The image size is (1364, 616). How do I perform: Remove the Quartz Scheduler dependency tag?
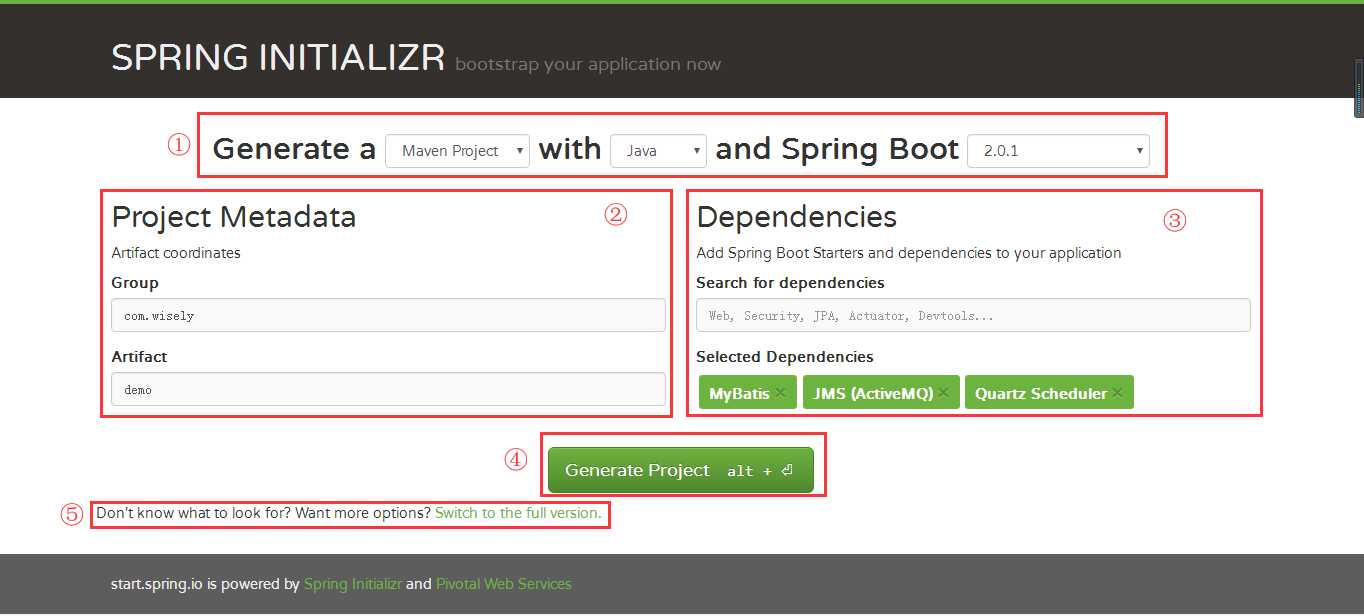(x=1117, y=393)
